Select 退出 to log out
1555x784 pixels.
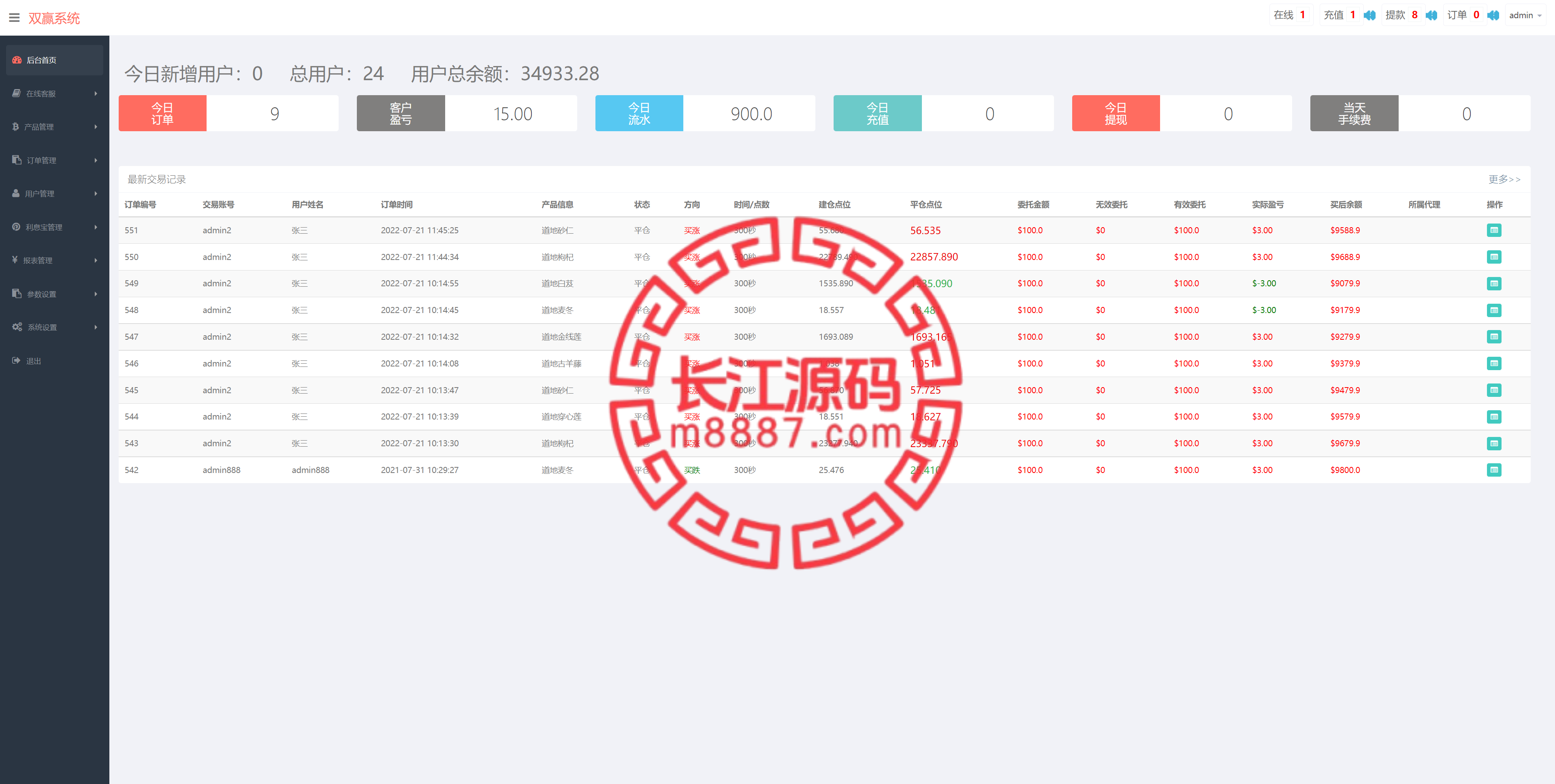click(54, 360)
